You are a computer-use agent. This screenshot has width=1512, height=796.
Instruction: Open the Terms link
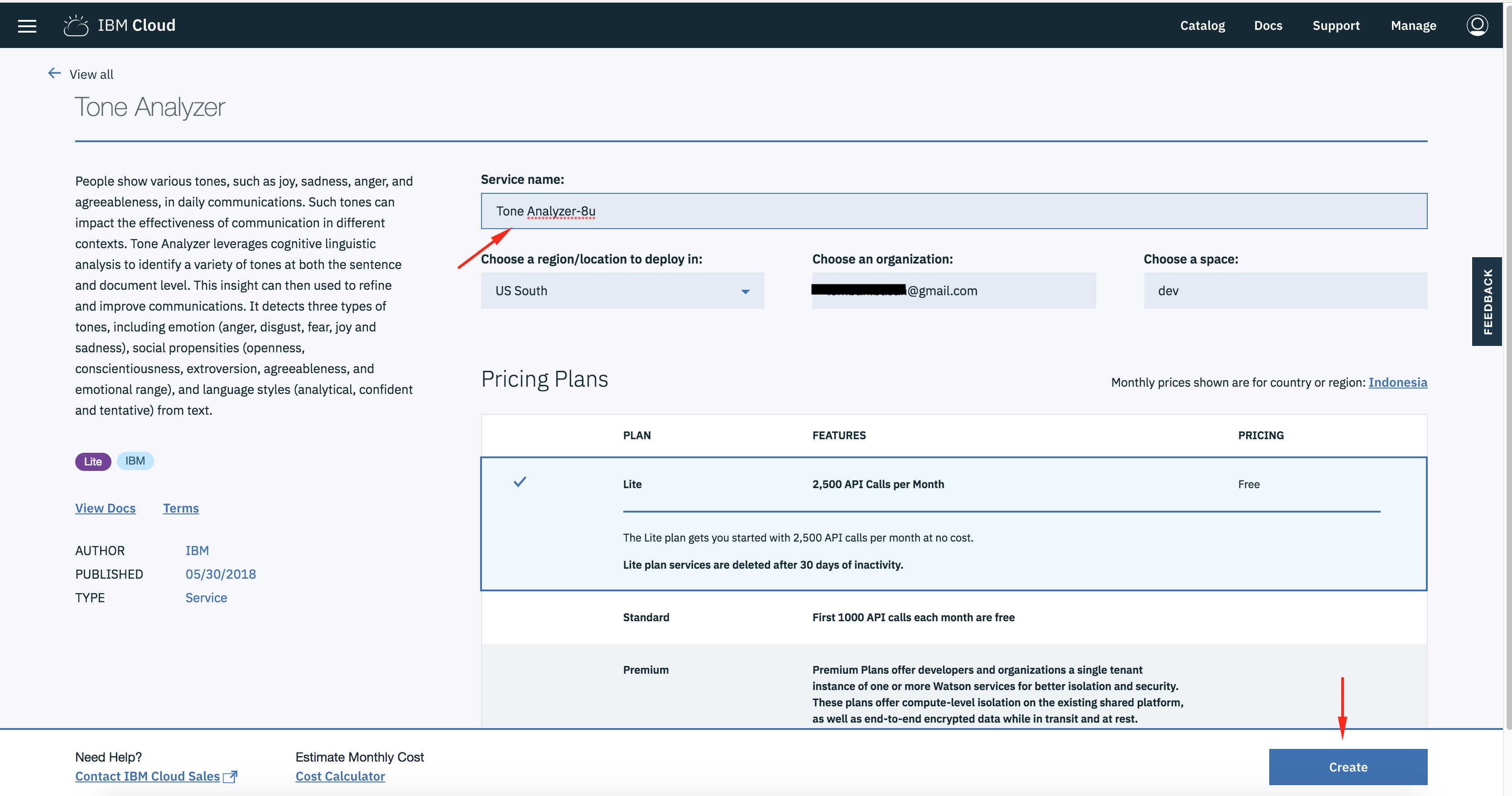click(181, 508)
